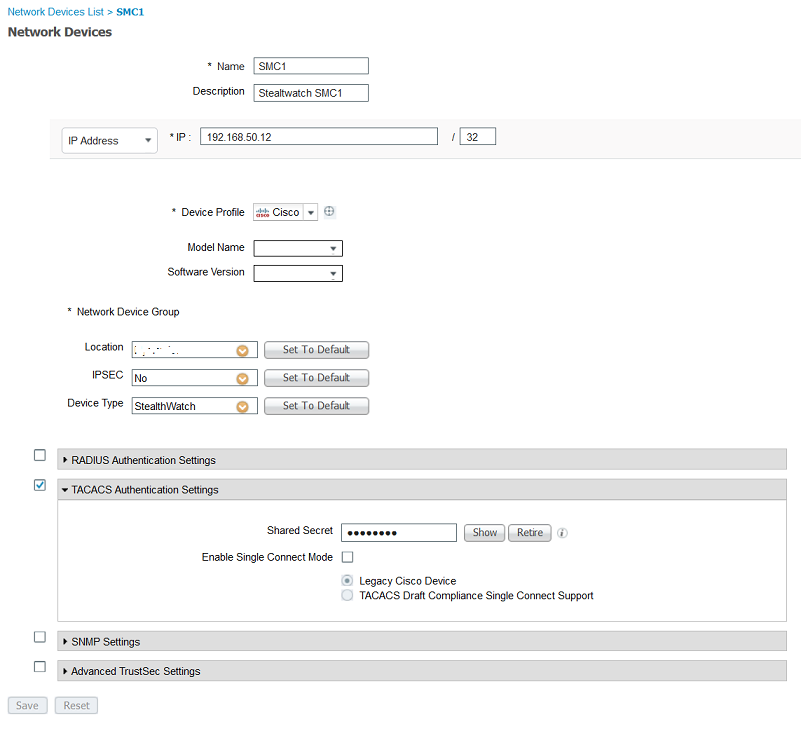The height and width of the screenshot is (745, 801).
Task: Open the Cisco Device Profile dropdown
Action: tap(310, 212)
